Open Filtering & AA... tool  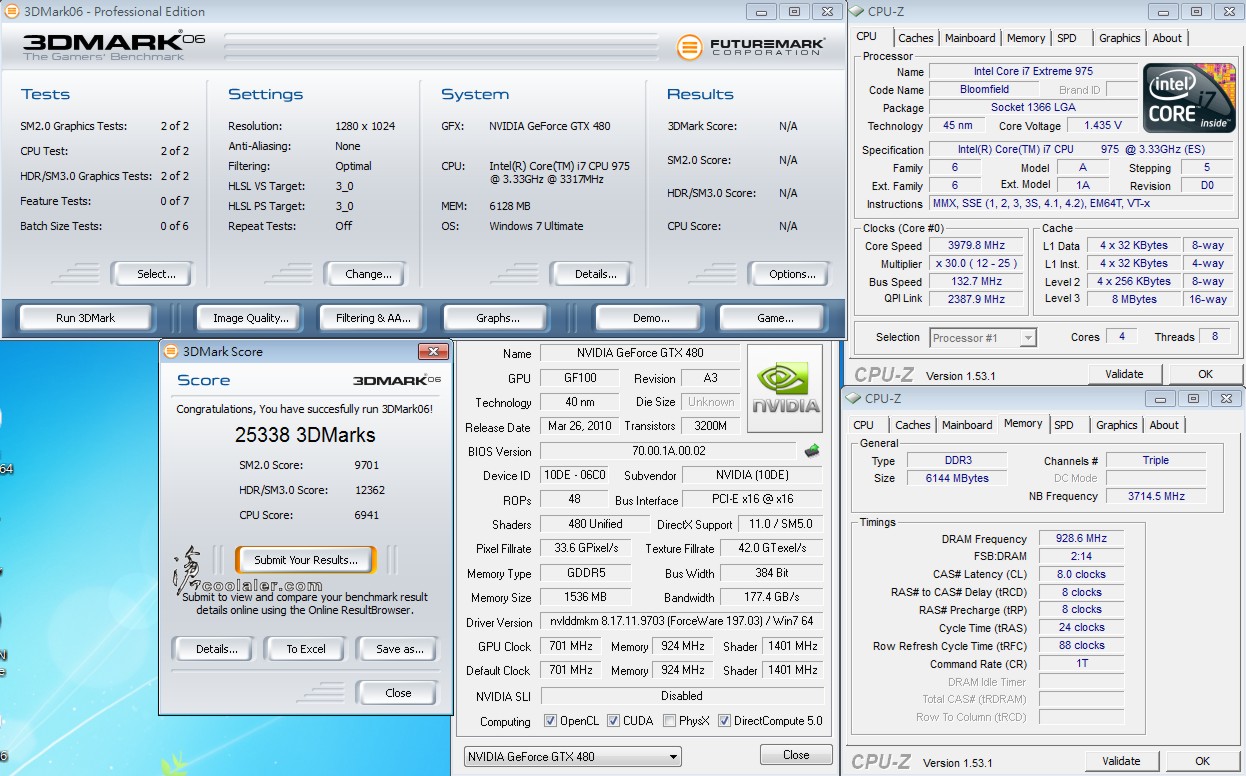(373, 318)
